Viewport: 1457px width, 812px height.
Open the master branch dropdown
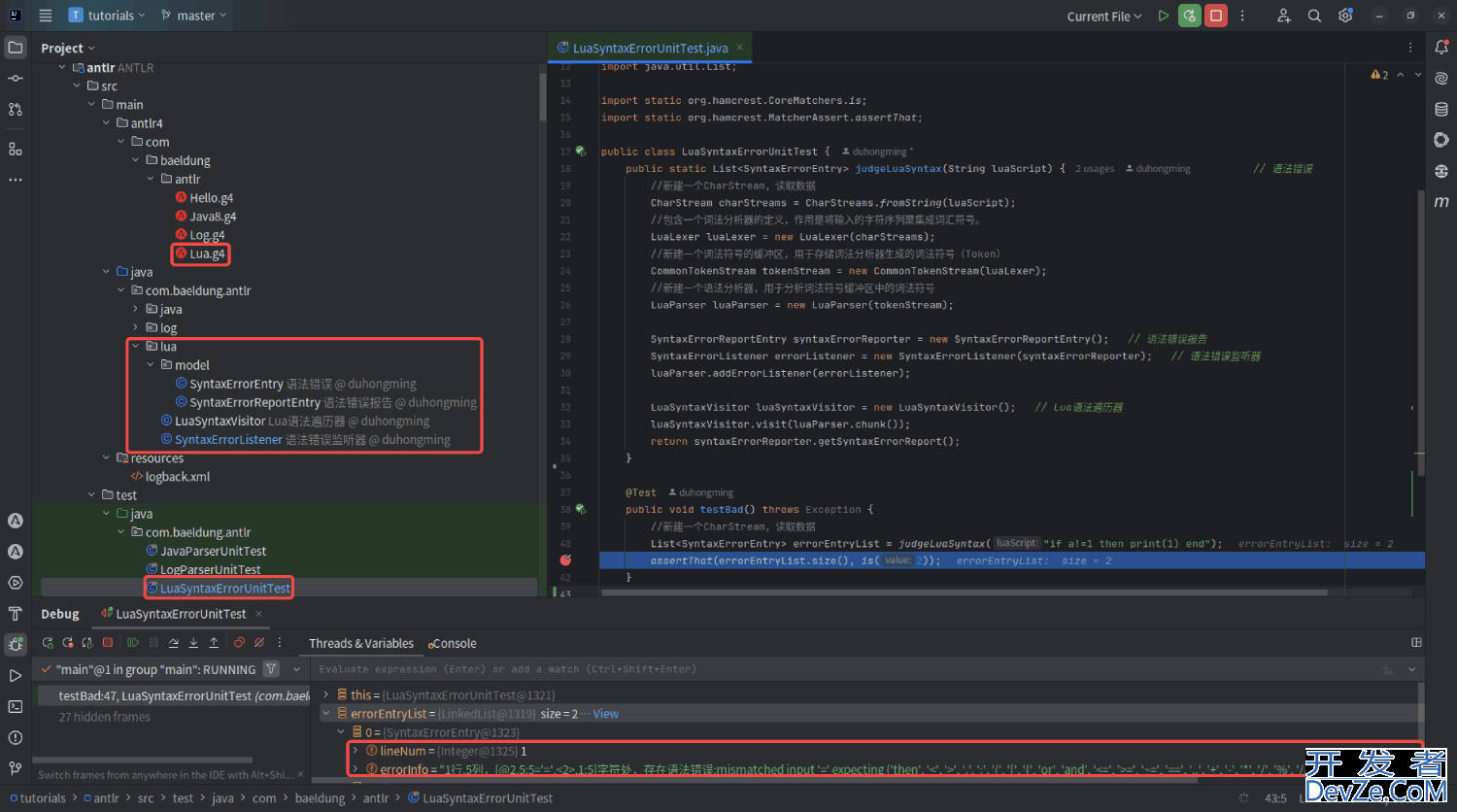pyautogui.click(x=193, y=16)
